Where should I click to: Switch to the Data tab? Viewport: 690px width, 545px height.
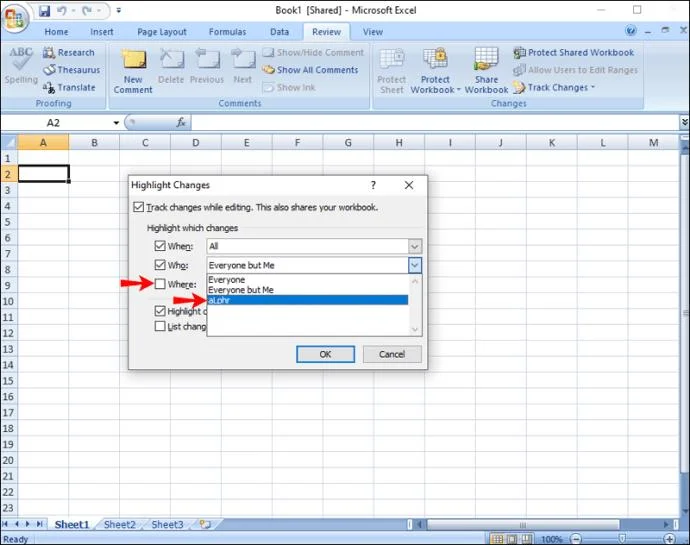tap(279, 32)
